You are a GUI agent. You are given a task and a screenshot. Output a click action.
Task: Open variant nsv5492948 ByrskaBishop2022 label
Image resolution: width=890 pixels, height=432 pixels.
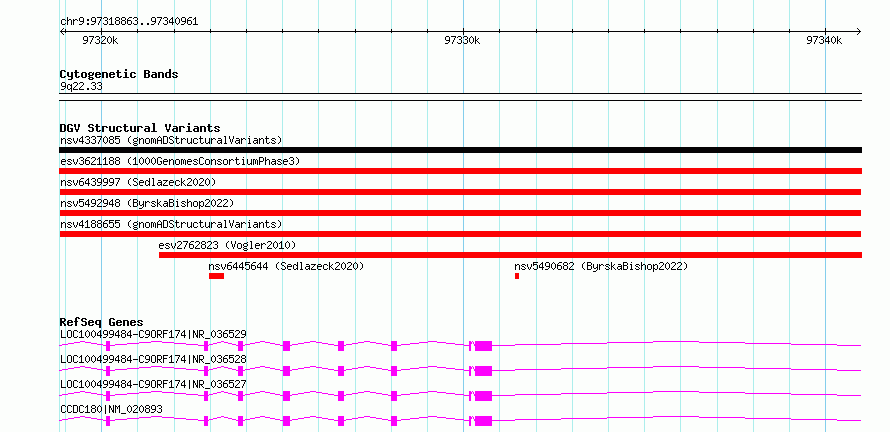click(146, 203)
